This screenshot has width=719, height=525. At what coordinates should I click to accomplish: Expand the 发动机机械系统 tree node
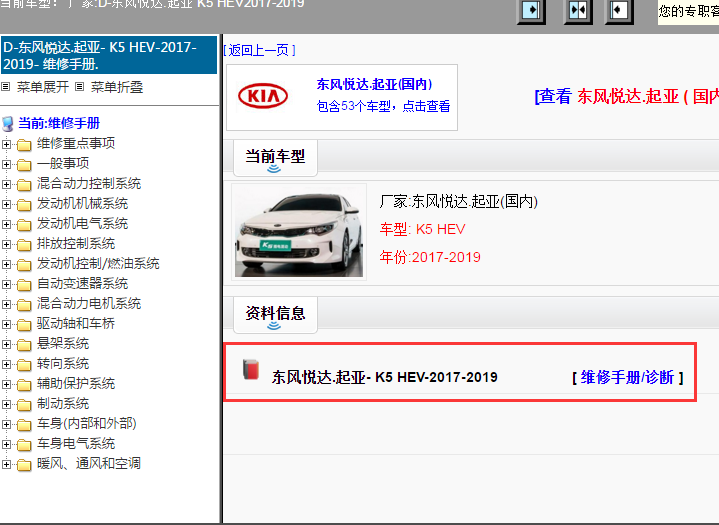coord(6,204)
